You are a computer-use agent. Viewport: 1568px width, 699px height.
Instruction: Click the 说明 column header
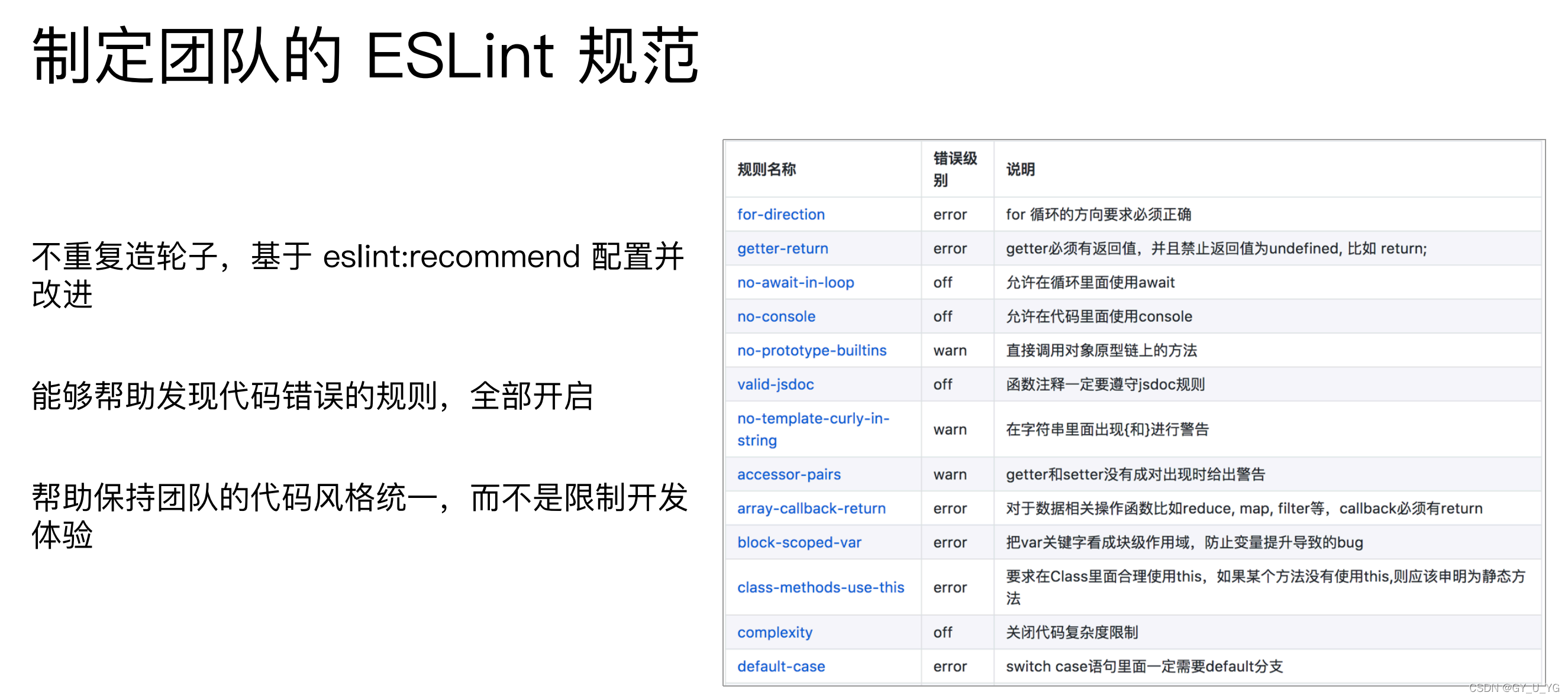click(x=1020, y=169)
